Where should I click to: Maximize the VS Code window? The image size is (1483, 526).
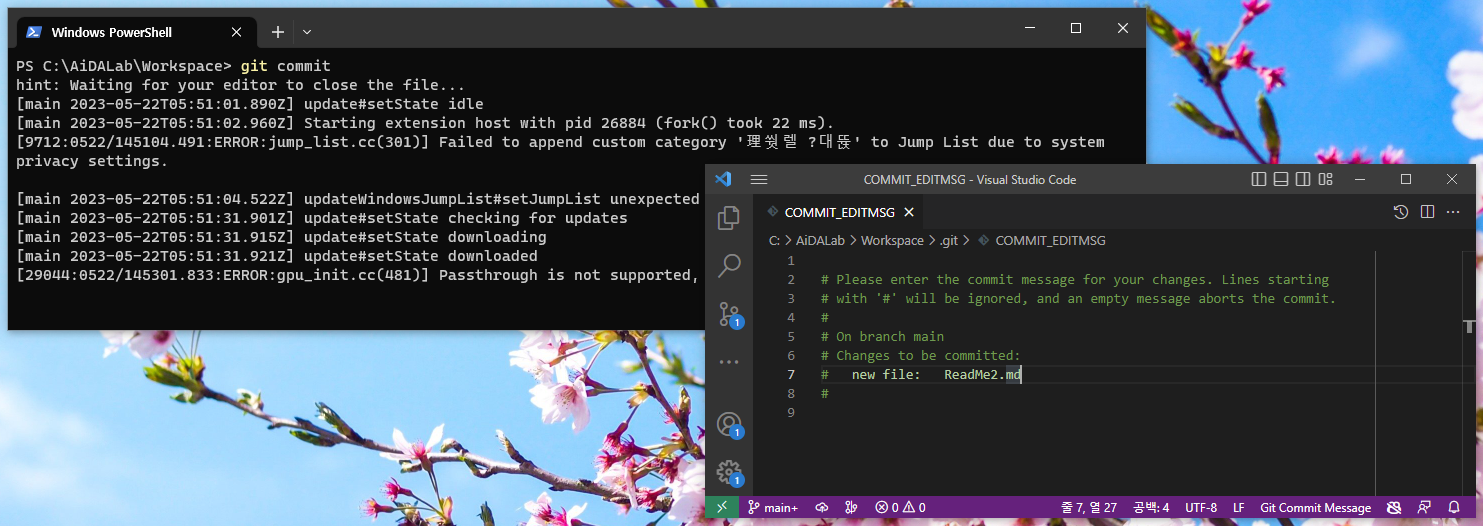point(1406,179)
